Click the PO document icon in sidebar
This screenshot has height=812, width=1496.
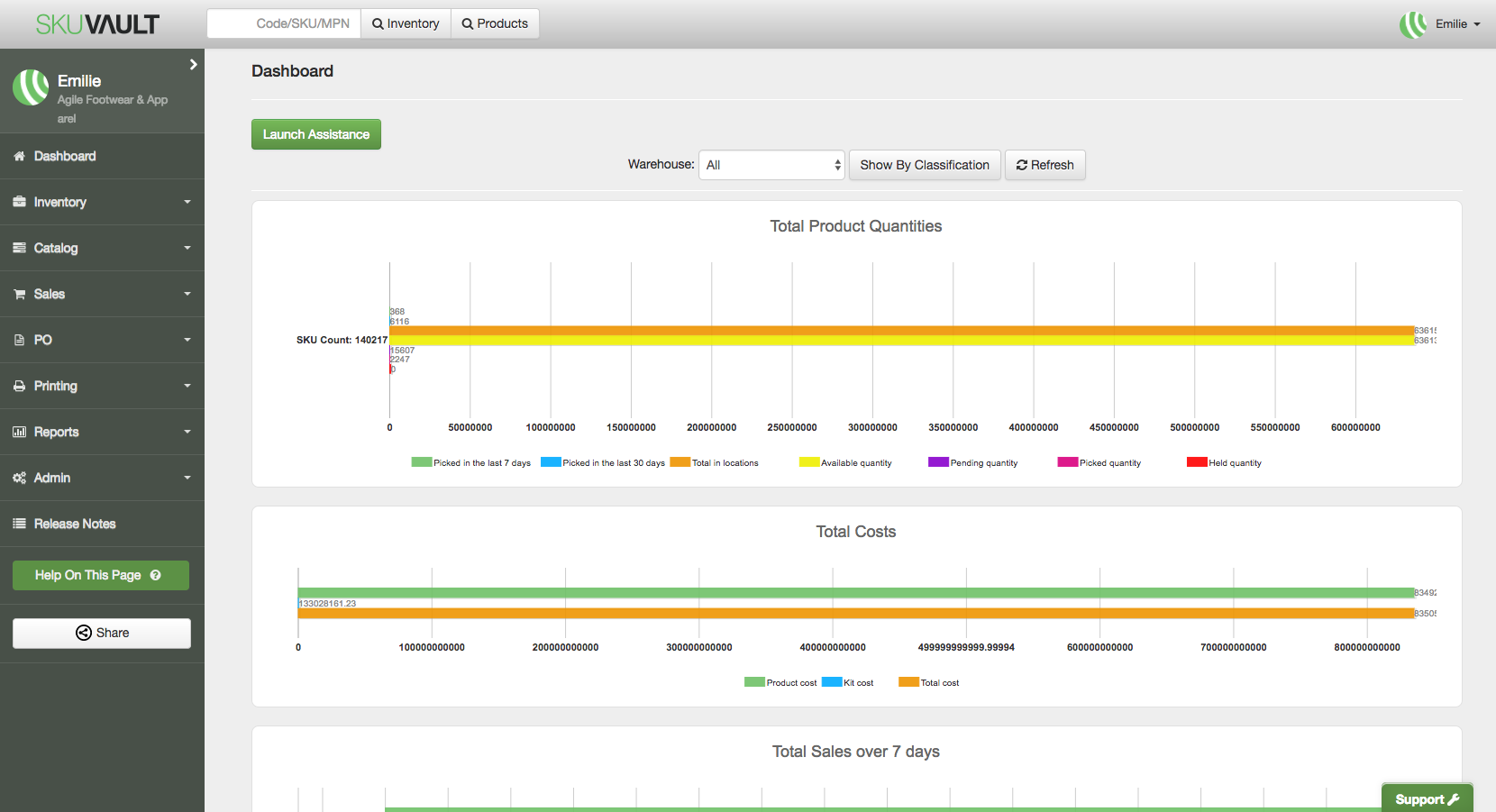[x=19, y=340]
